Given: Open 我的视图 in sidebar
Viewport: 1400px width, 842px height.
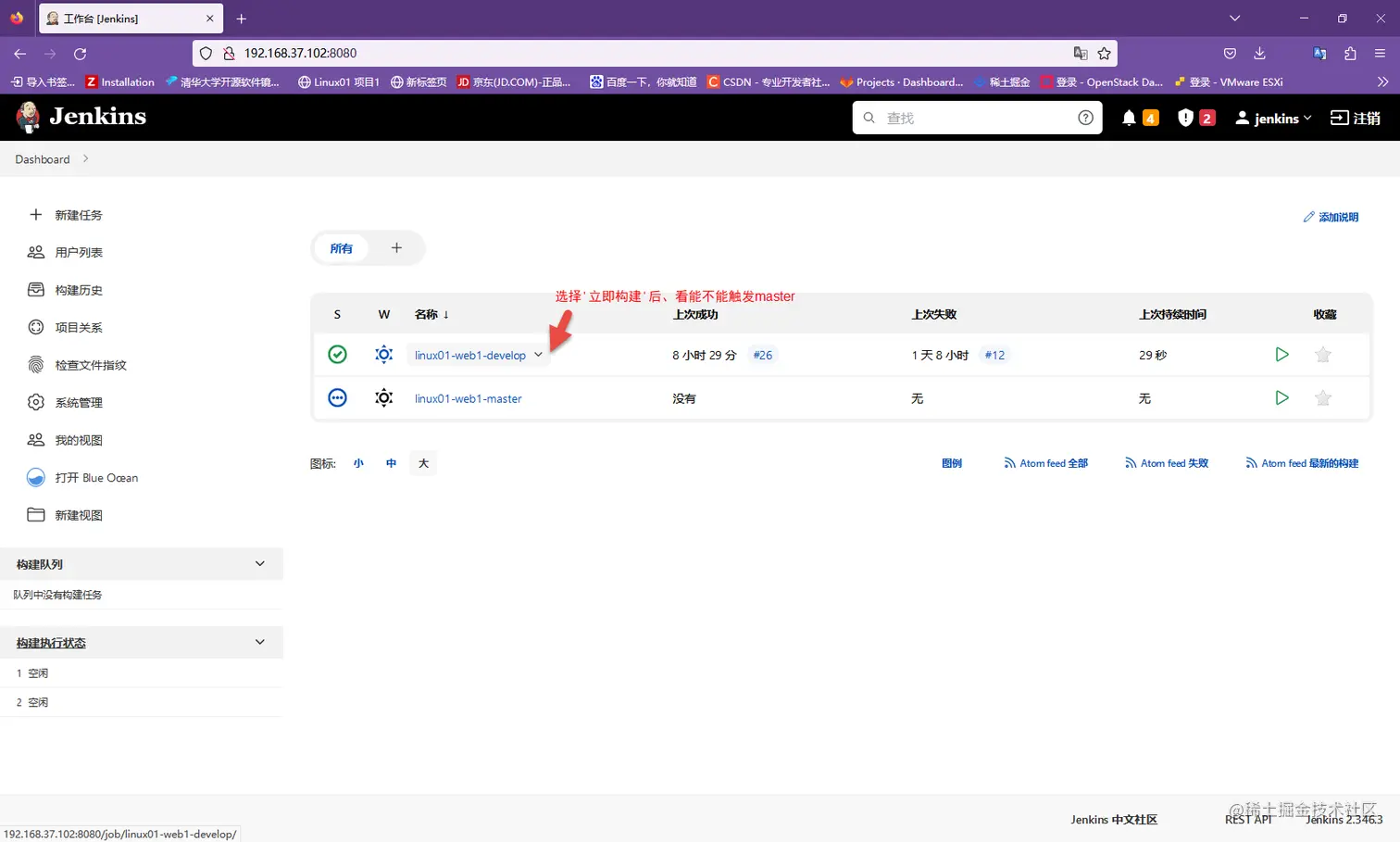Looking at the screenshot, I should (78, 440).
